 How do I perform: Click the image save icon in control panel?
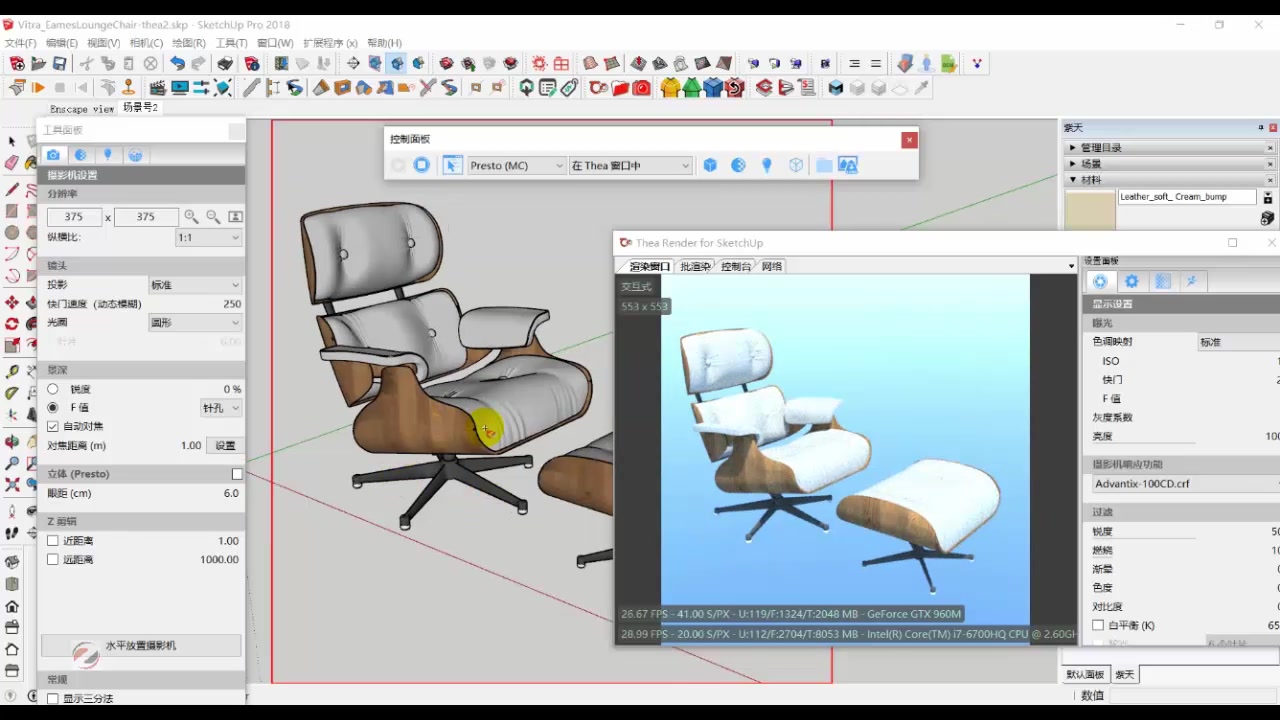(x=848, y=165)
